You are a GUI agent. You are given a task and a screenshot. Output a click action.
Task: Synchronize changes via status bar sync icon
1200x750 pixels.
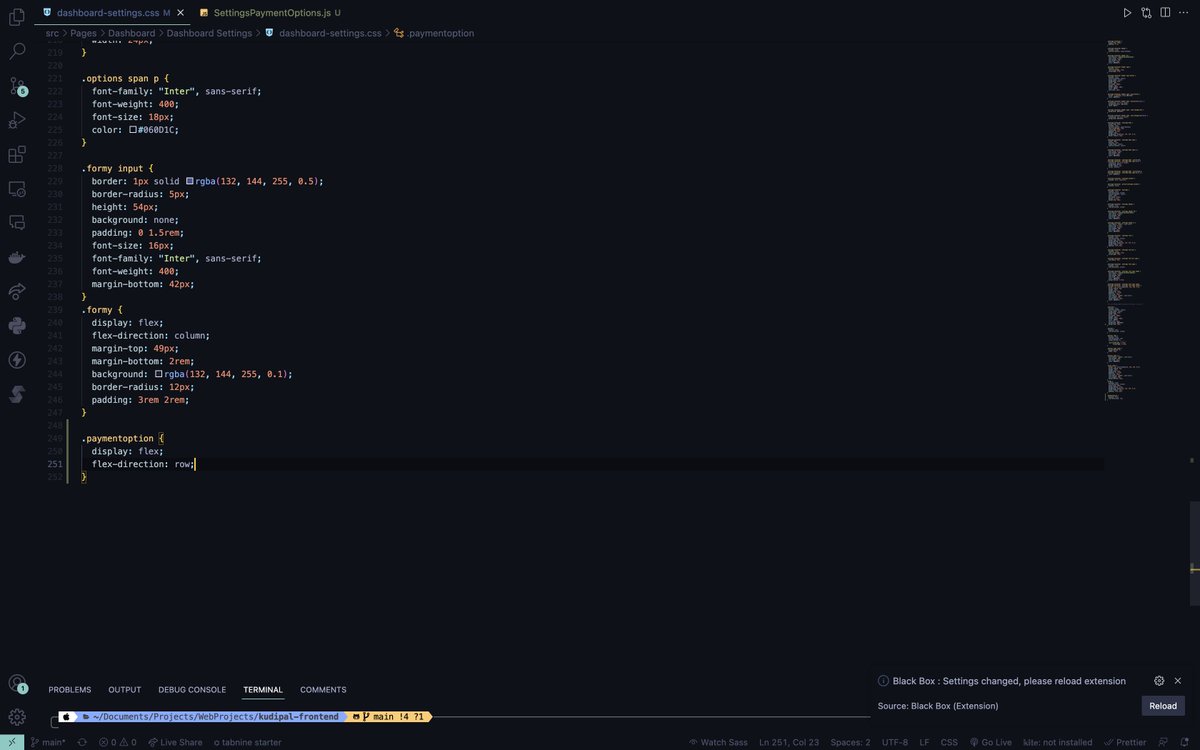pyautogui.click(x=82, y=742)
